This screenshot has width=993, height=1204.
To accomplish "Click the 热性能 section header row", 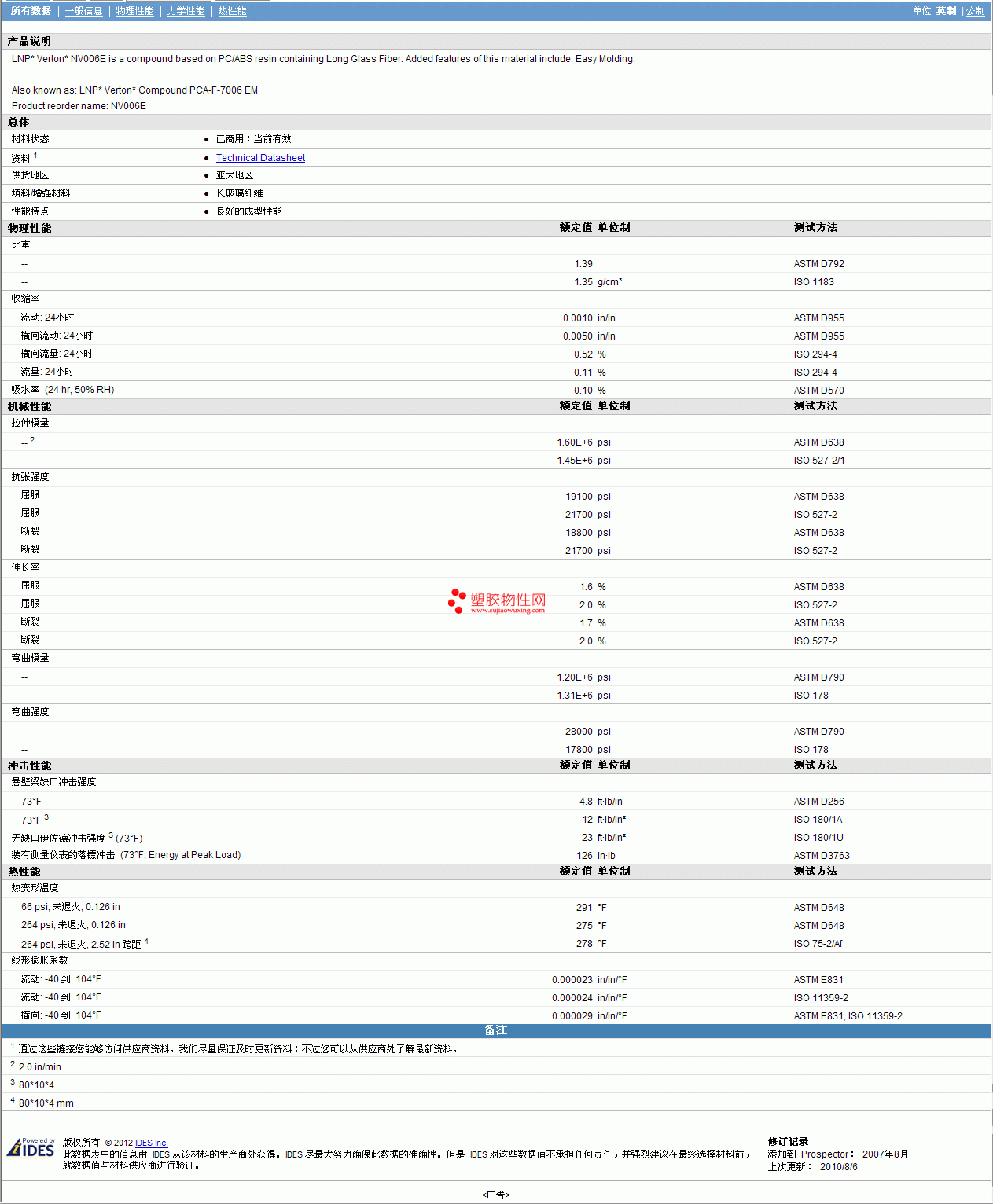I will [x=24, y=872].
